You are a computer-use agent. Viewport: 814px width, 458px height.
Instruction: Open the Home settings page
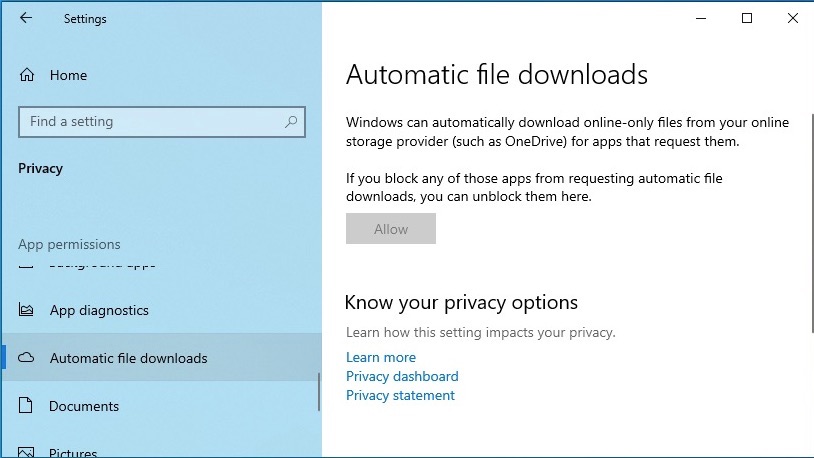[69, 75]
